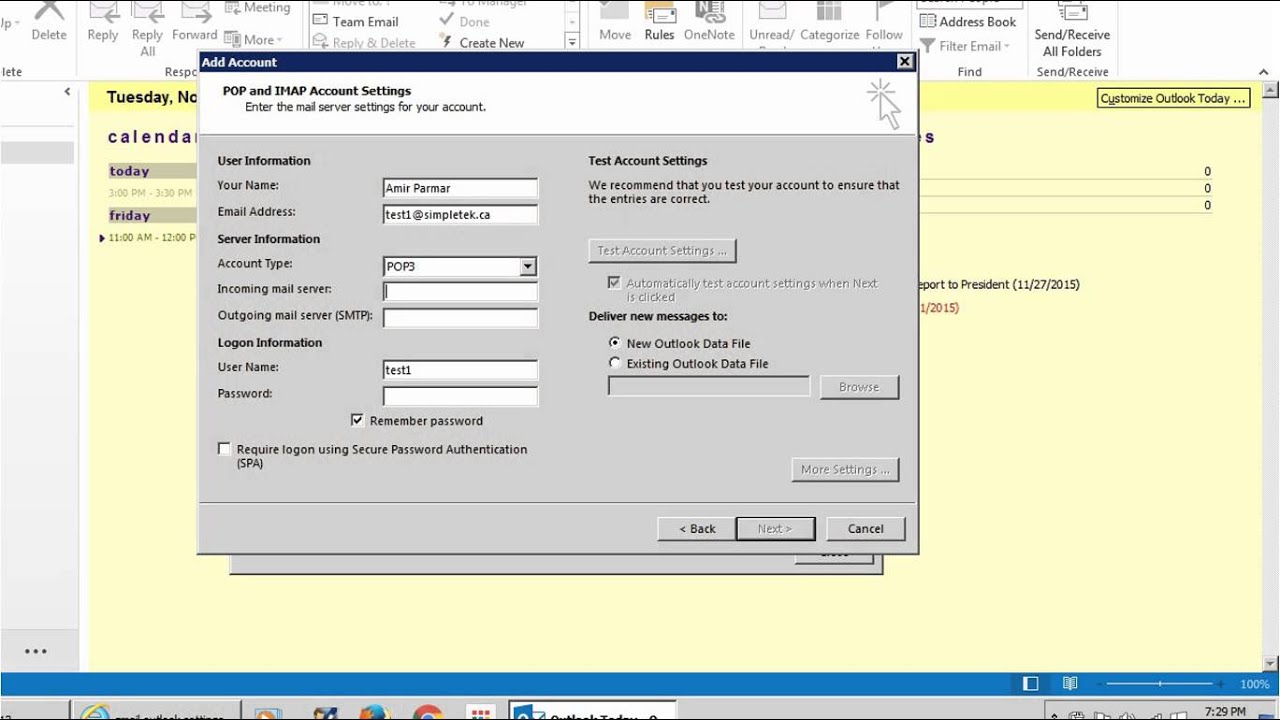1280x720 pixels.
Task: Click the Back button
Action: click(x=697, y=529)
